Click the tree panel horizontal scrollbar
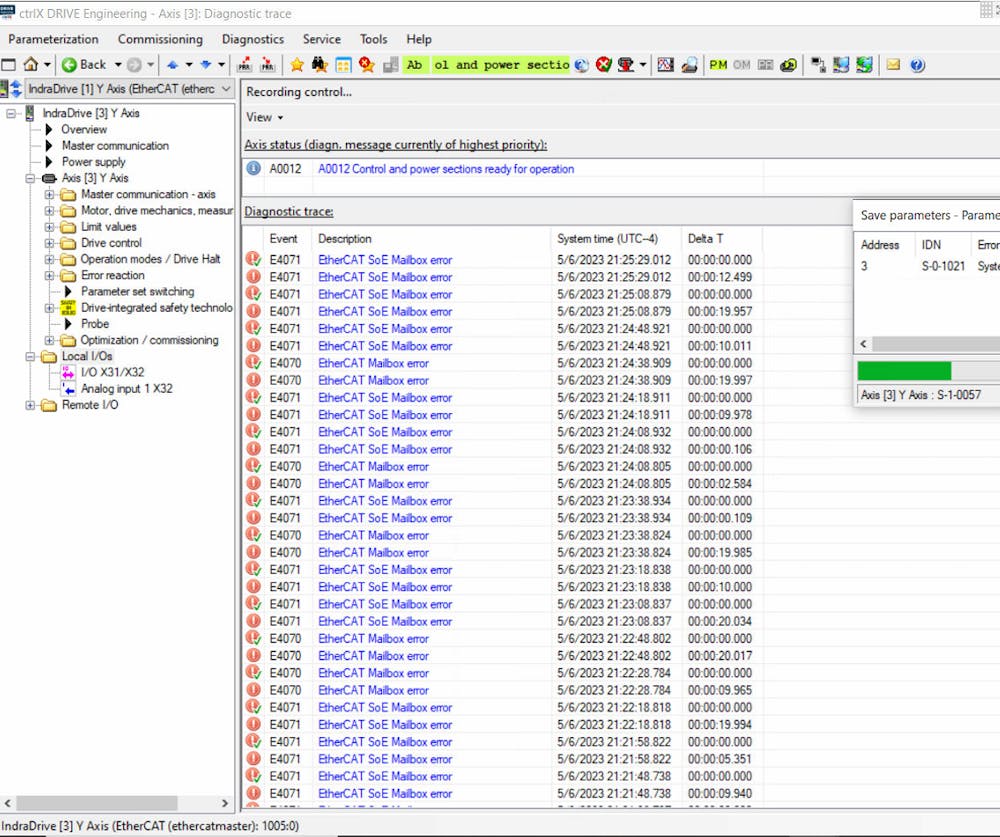 (95, 803)
